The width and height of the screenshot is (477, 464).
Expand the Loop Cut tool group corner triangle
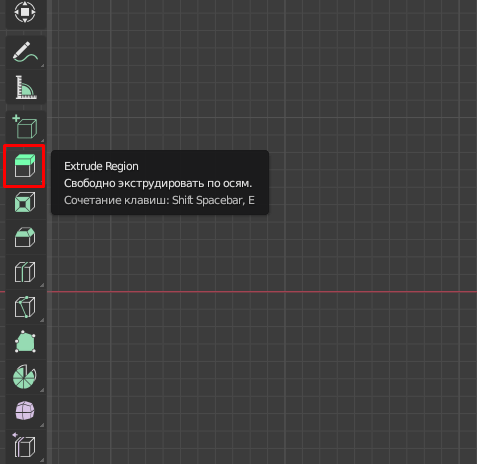pyautogui.click(x=42, y=285)
